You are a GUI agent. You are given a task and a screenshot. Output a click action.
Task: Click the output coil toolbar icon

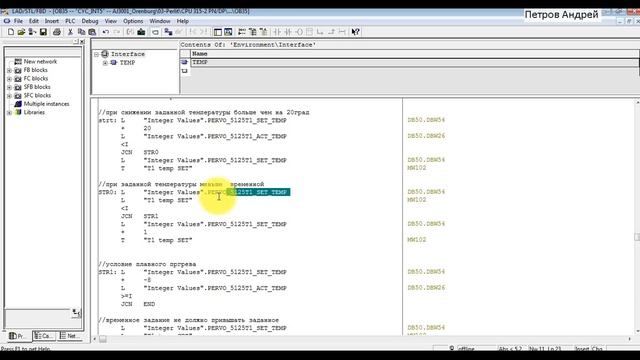(x=299, y=32)
